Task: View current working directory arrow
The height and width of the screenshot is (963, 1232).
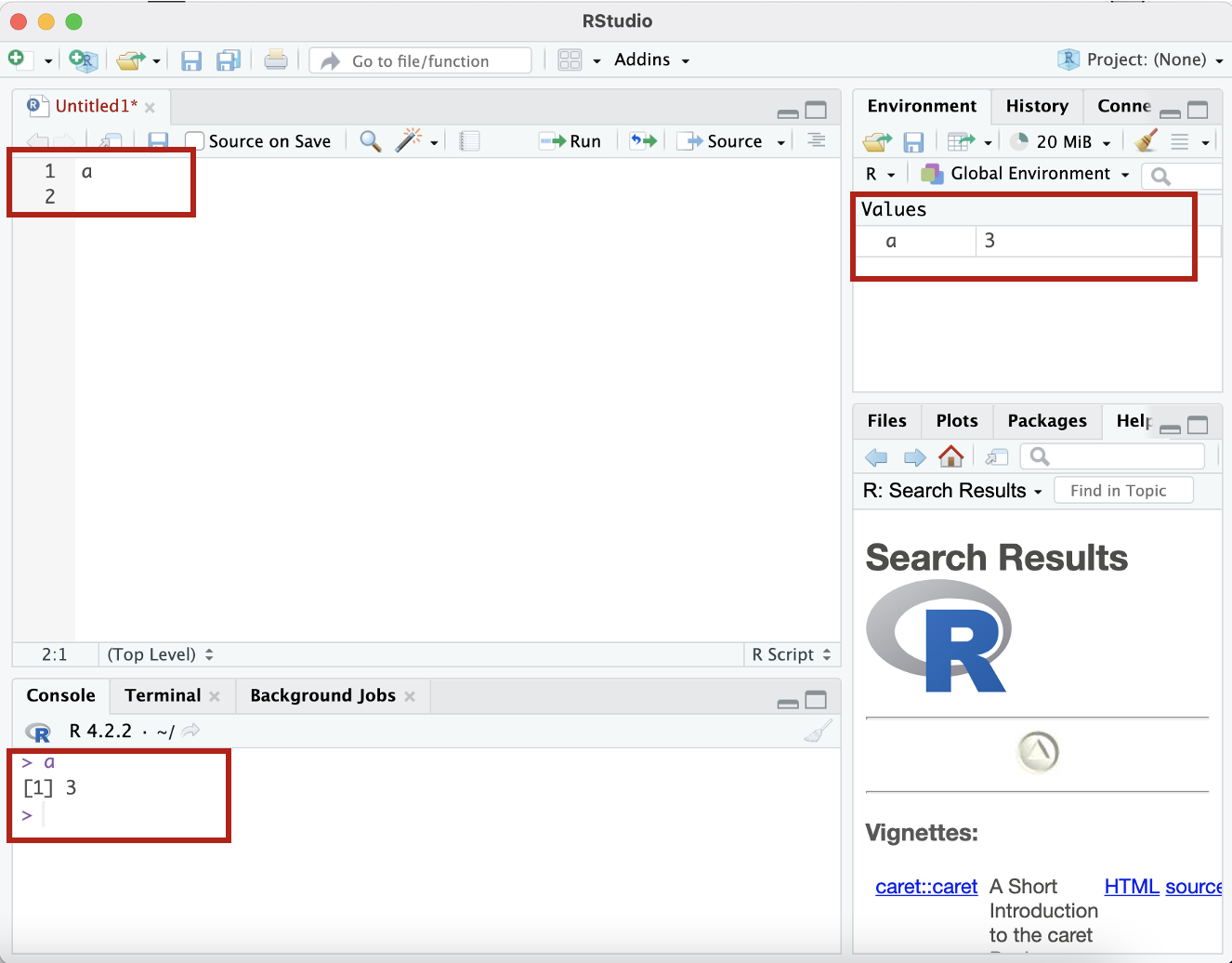Action: pyautogui.click(x=190, y=732)
